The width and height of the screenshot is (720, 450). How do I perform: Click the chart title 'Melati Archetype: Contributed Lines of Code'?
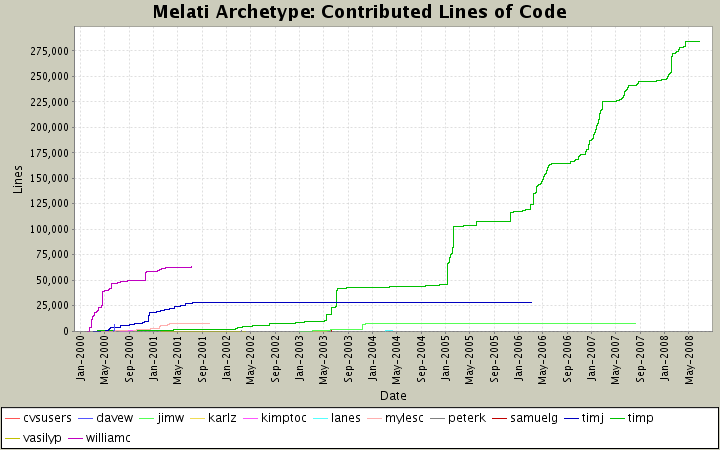point(360,11)
